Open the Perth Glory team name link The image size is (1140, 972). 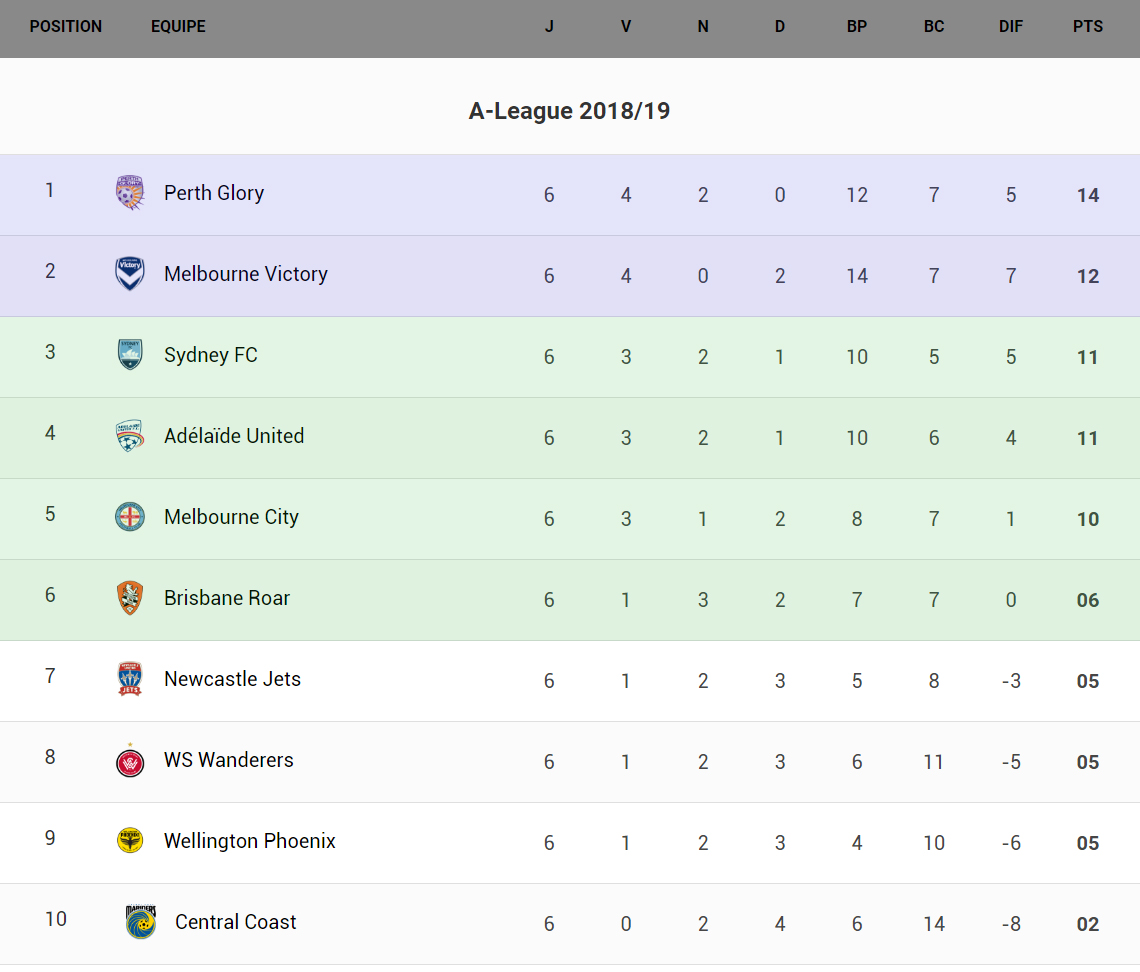click(214, 193)
